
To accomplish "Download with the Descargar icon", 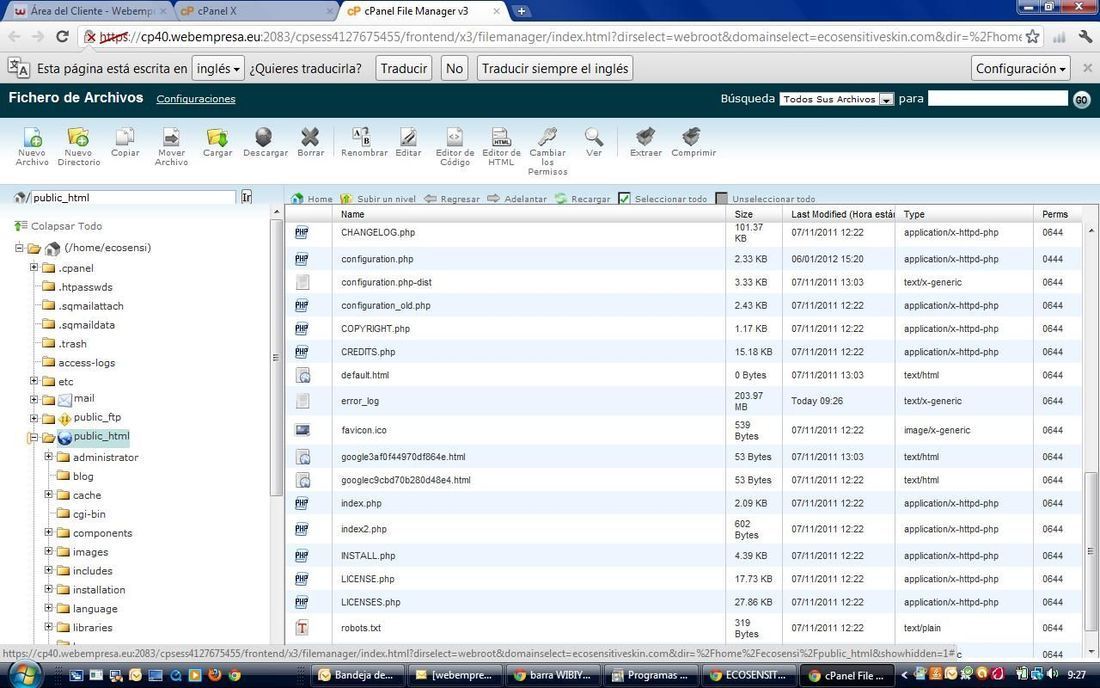I will click(265, 142).
